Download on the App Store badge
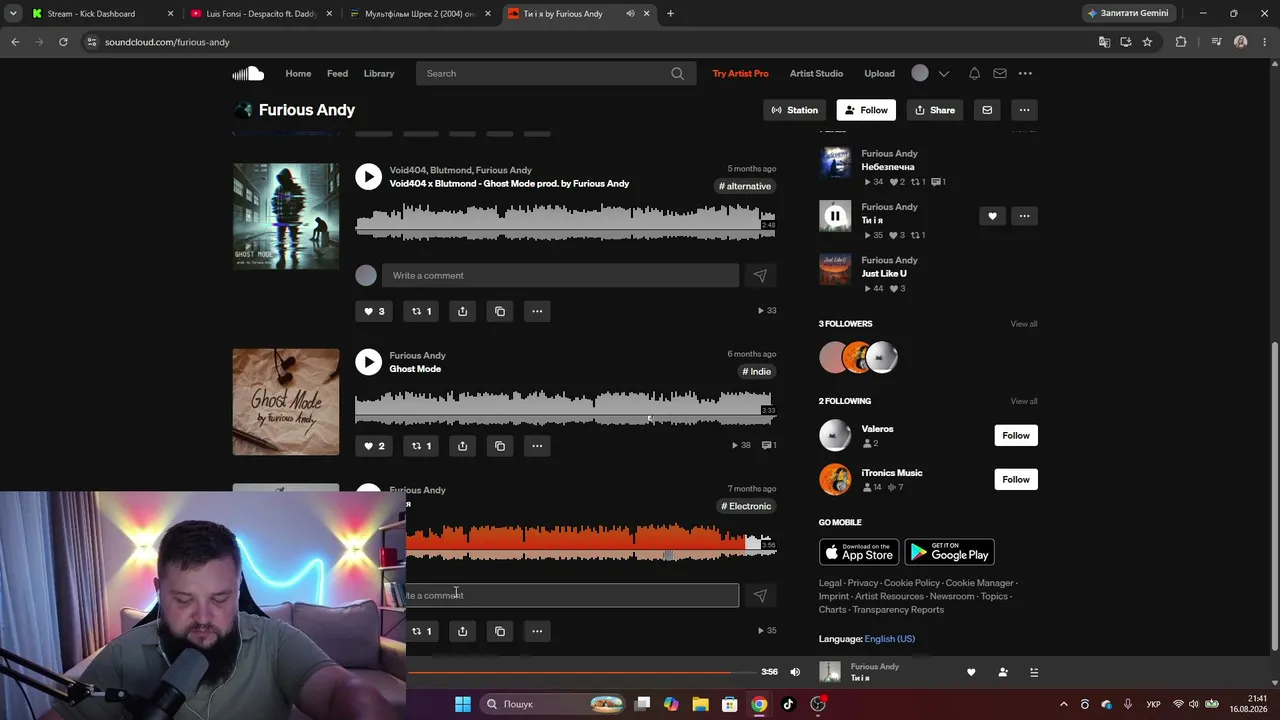Screen dimensions: 1280x720 (859, 552)
